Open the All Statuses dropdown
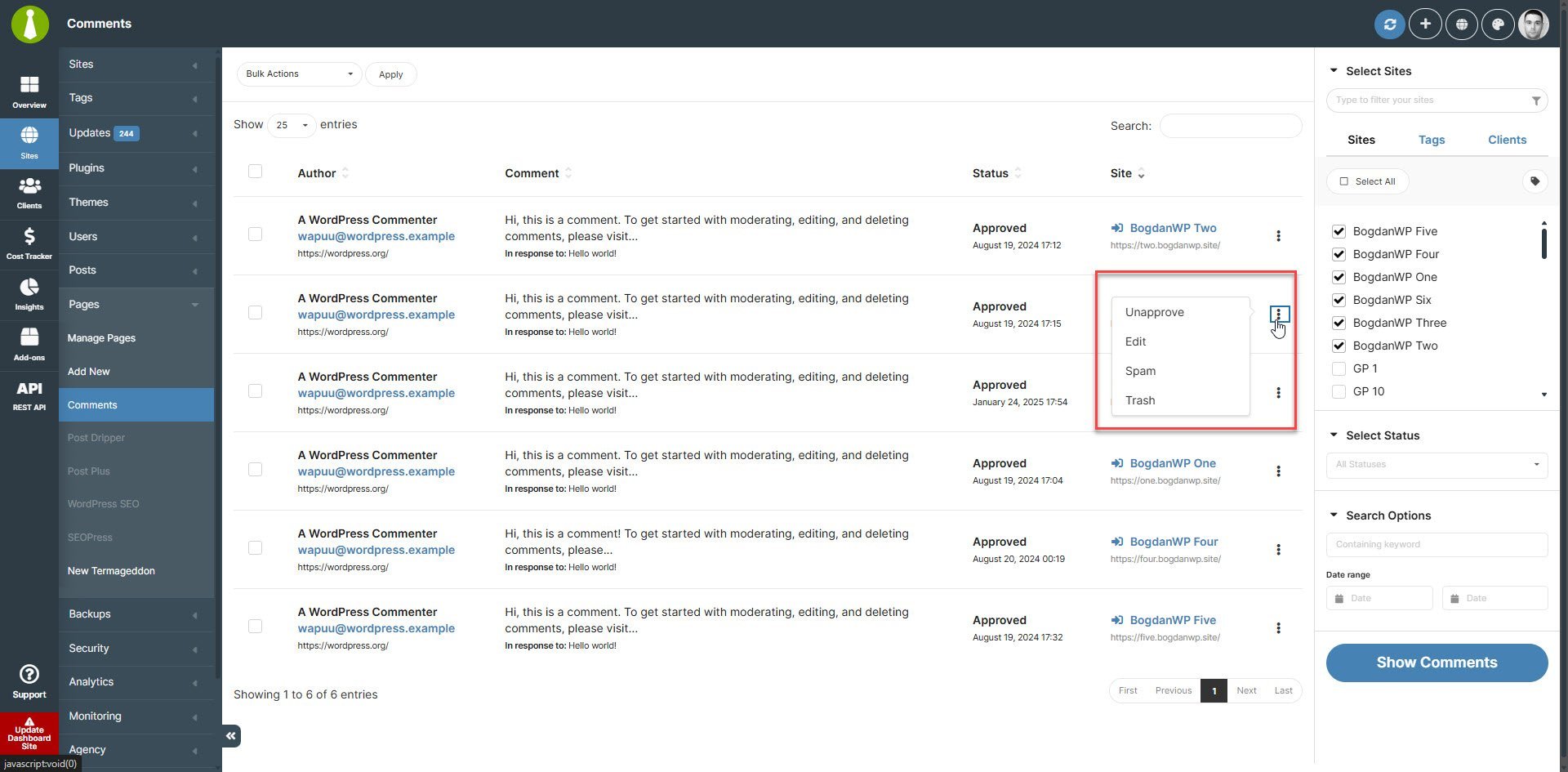 coord(1437,464)
